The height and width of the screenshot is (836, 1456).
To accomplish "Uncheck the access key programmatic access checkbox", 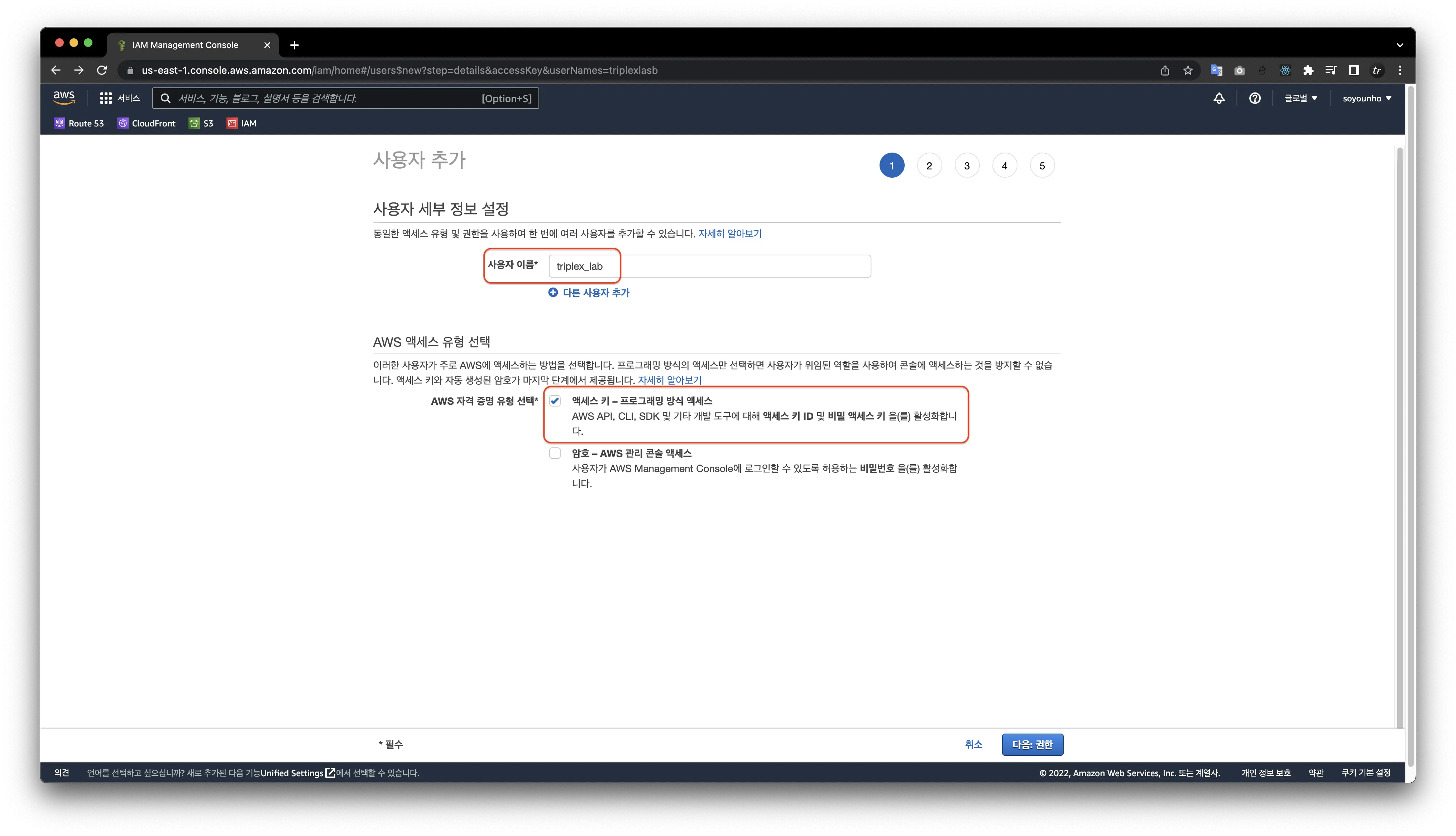I will (x=555, y=401).
